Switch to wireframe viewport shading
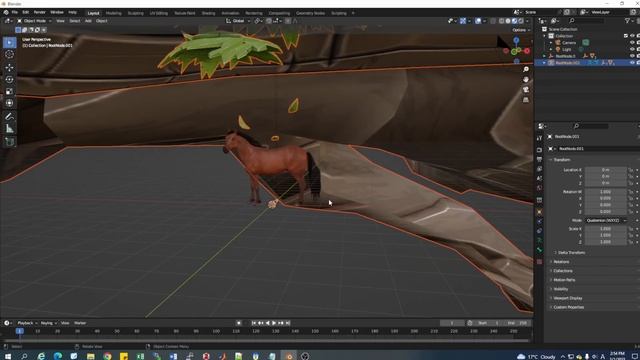Screen dimensions: 640x360 click(x=502, y=21)
